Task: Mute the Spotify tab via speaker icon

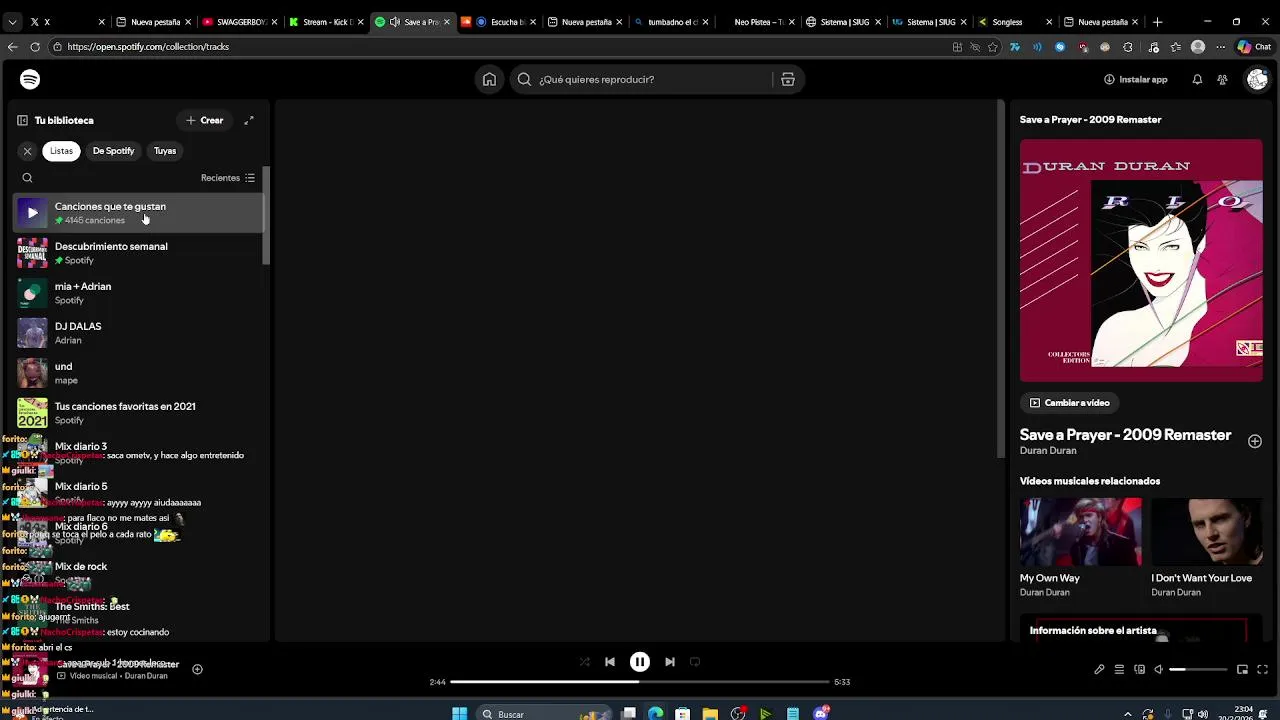Action: pos(395,22)
